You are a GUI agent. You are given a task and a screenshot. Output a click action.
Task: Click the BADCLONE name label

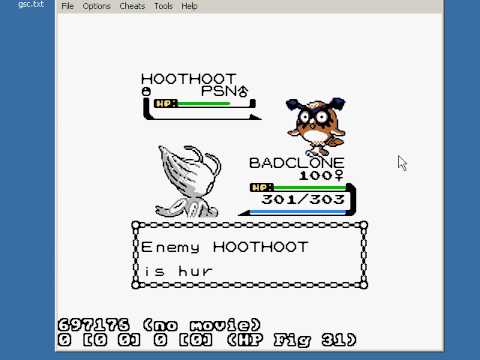(x=296, y=163)
